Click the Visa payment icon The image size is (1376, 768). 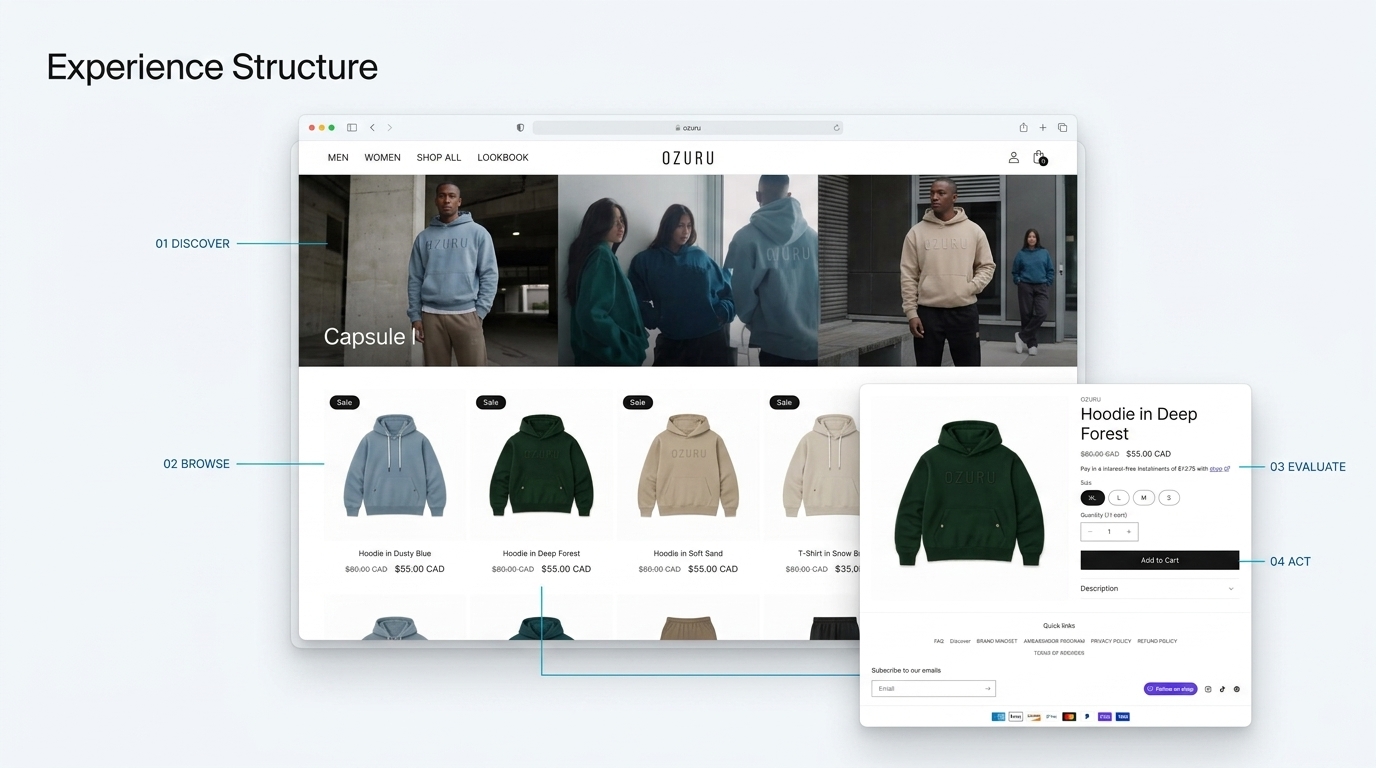[x=1123, y=717]
